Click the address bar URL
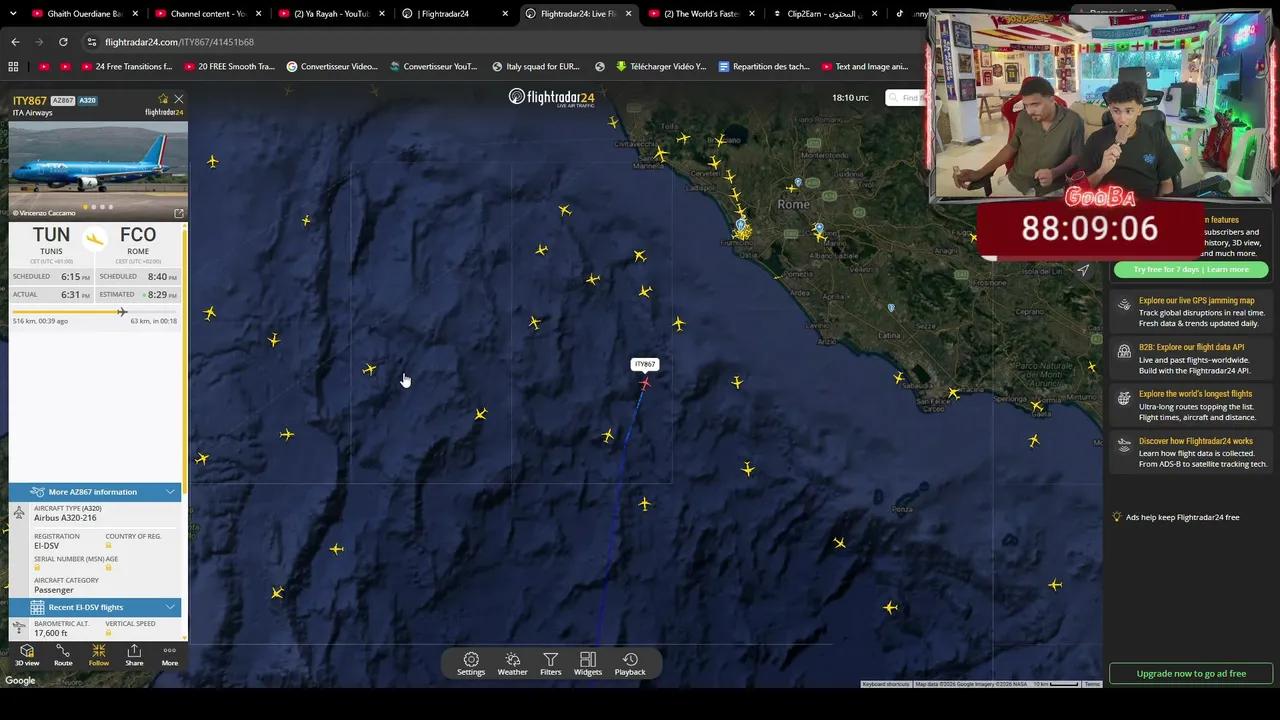This screenshot has height=720, width=1280. [x=180, y=42]
